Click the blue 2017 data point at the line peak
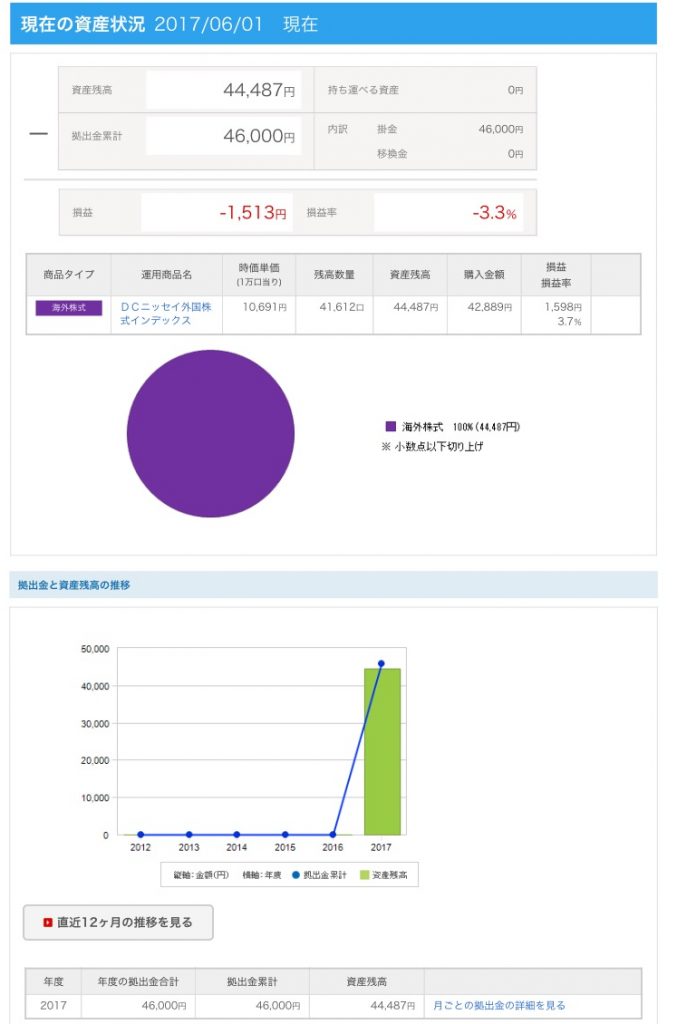677x1024 pixels. click(x=381, y=663)
